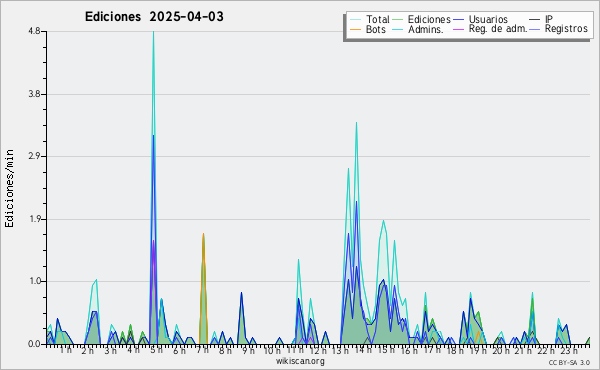
Task: Click the Total legend color line
Action: coord(355,20)
